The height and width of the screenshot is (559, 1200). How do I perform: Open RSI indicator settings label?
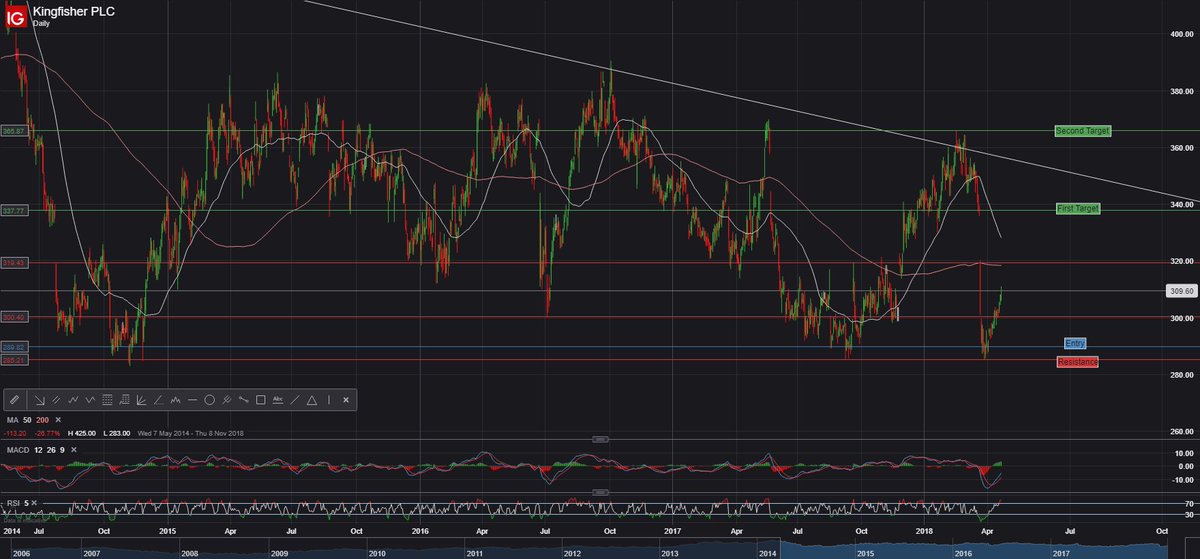click(x=14, y=502)
